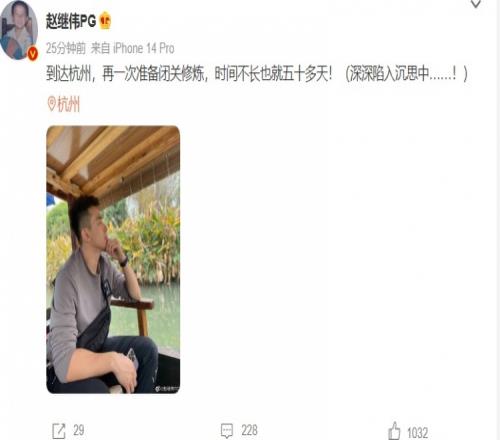Image resolution: width=500 pixels, height=440 pixels.
Task: Open the 杭州 location tag
Action: pyautogui.click(x=68, y=104)
